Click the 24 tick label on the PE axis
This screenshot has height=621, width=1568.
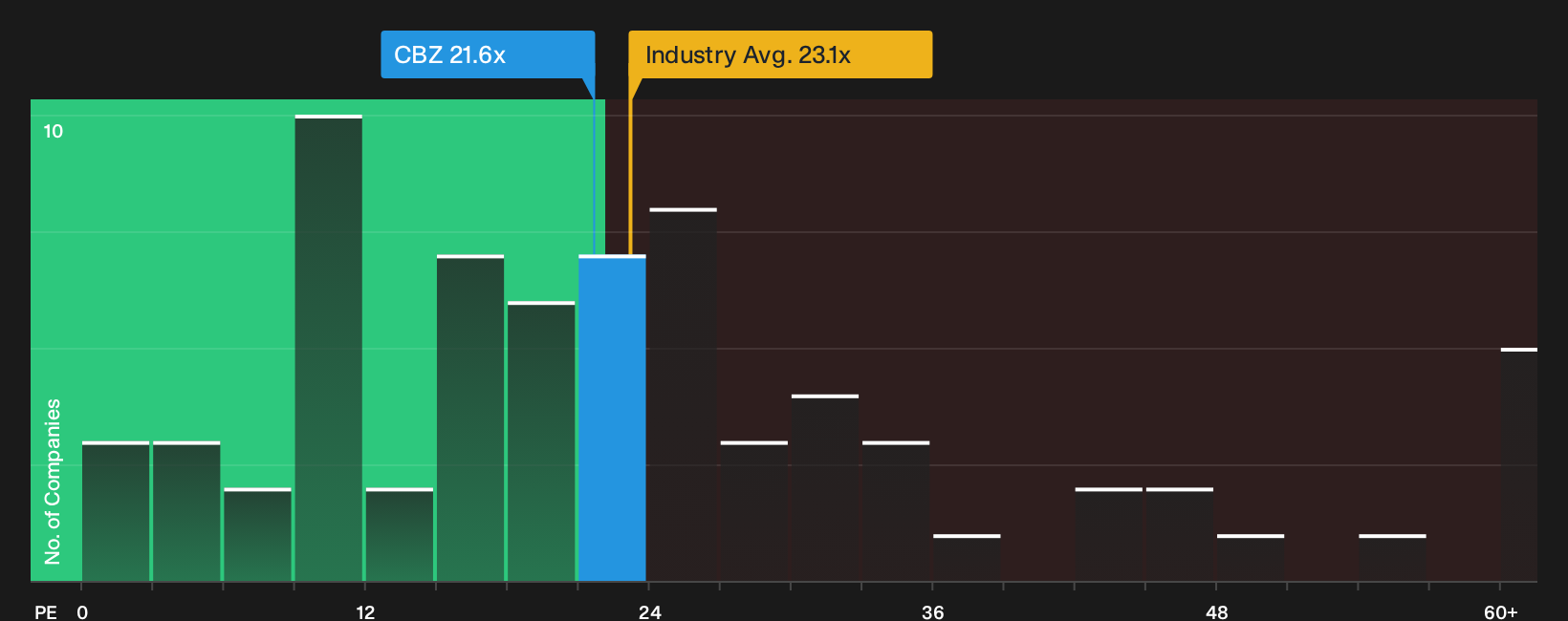point(649,611)
